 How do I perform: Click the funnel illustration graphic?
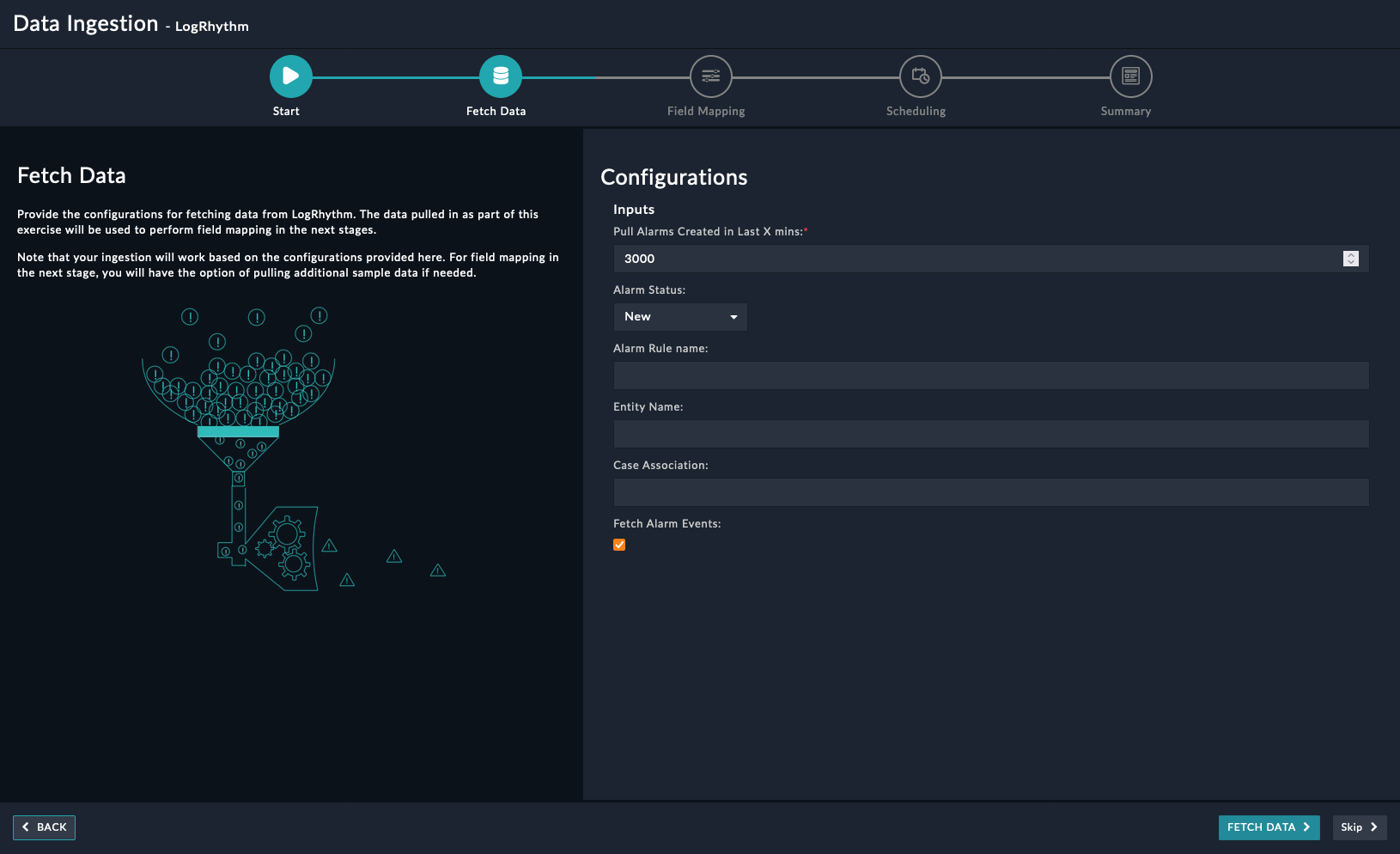258,447
